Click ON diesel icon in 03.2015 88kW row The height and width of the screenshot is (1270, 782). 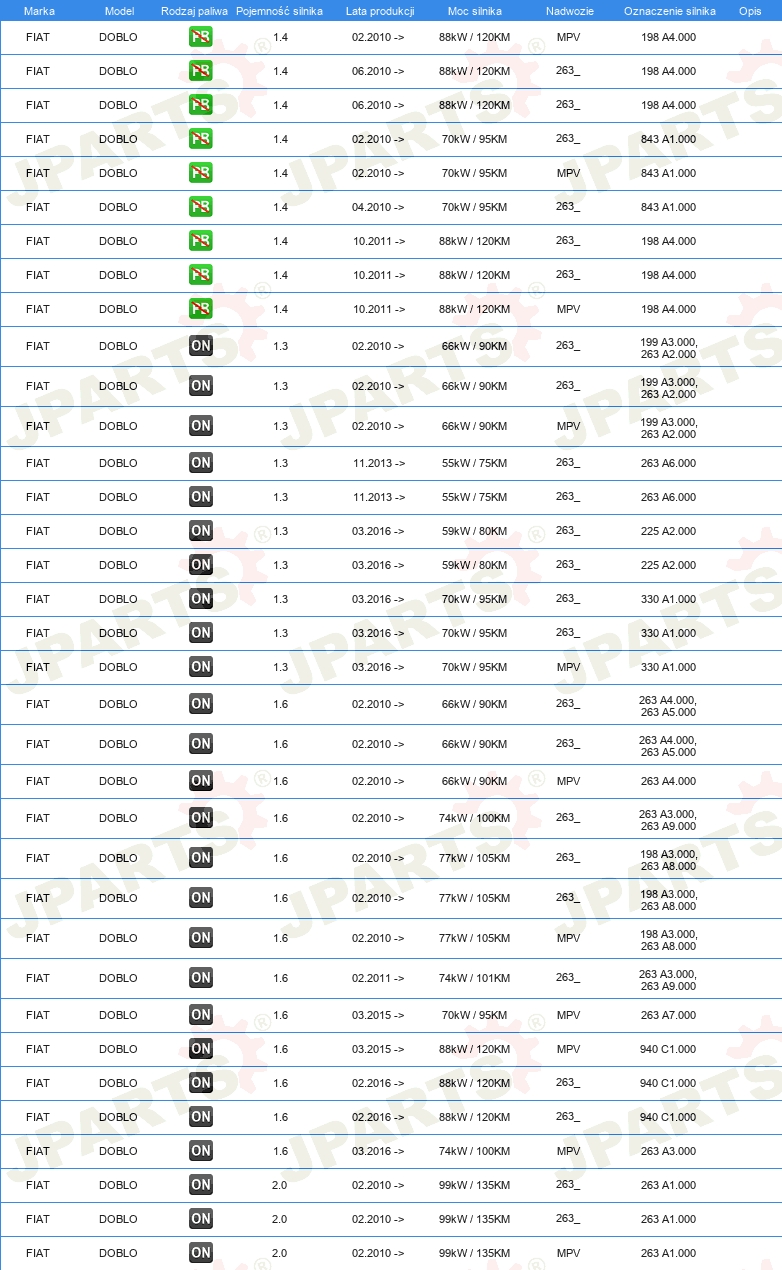pyautogui.click(x=201, y=1049)
